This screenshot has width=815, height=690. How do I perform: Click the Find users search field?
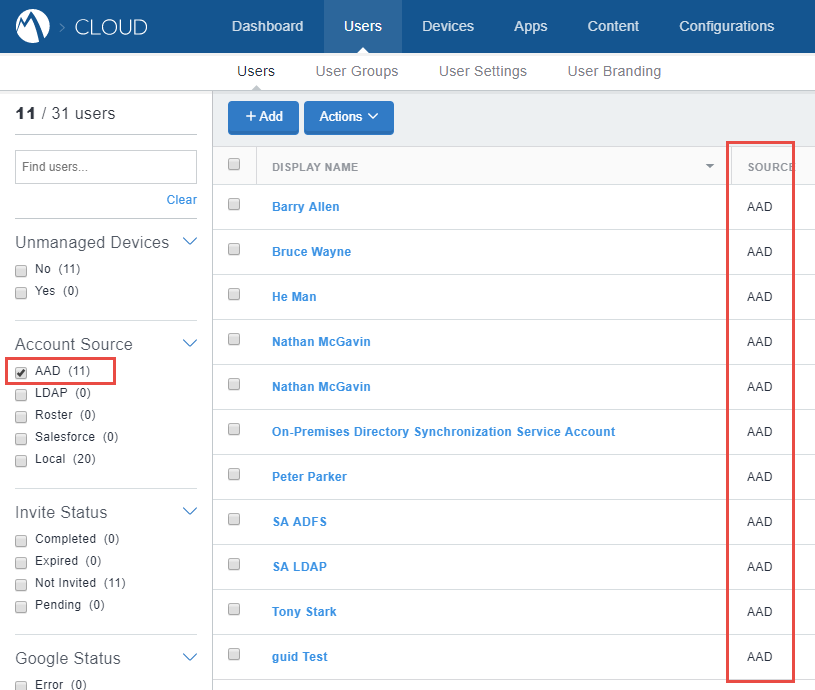pos(105,167)
